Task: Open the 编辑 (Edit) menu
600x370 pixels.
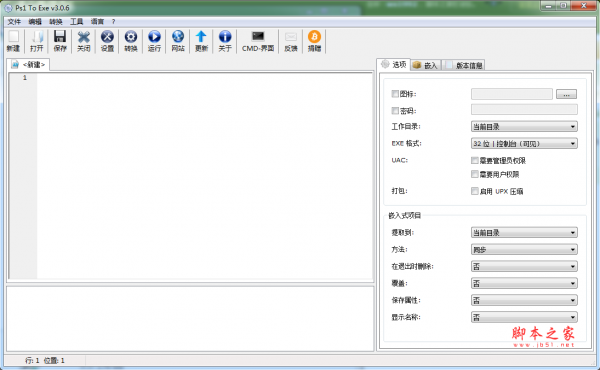Action: 35,21
